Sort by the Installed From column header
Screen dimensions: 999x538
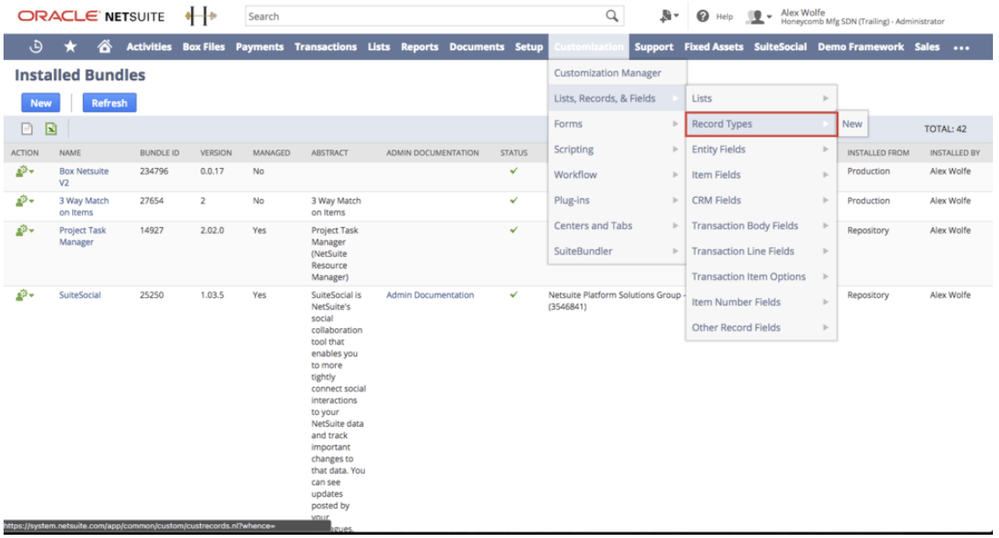click(x=878, y=153)
